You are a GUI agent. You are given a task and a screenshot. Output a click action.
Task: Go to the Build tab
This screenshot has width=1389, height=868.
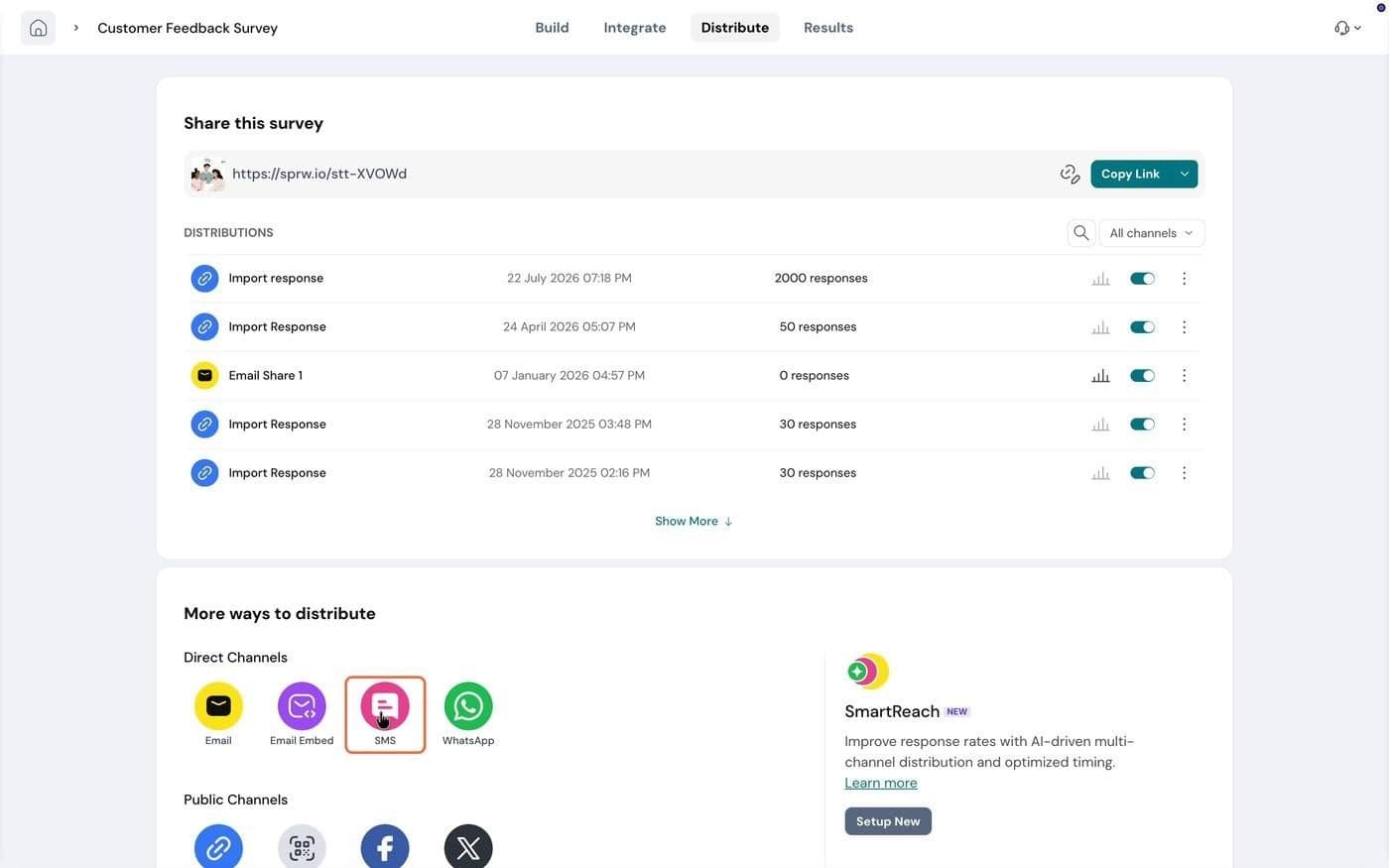point(552,28)
